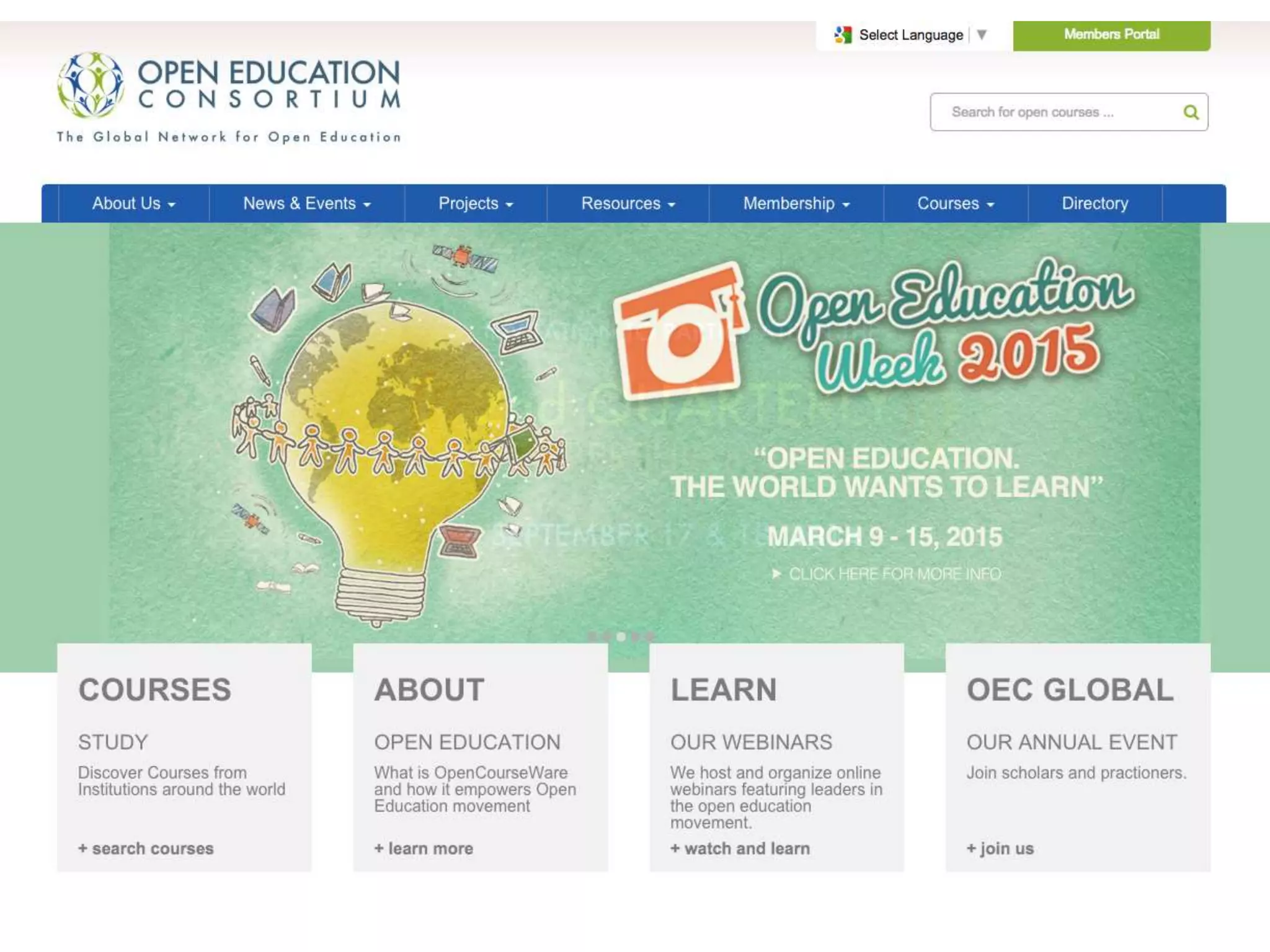Click the Open Education Consortium globe logo
This screenshot has width=1270, height=952.
tap(91, 85)
